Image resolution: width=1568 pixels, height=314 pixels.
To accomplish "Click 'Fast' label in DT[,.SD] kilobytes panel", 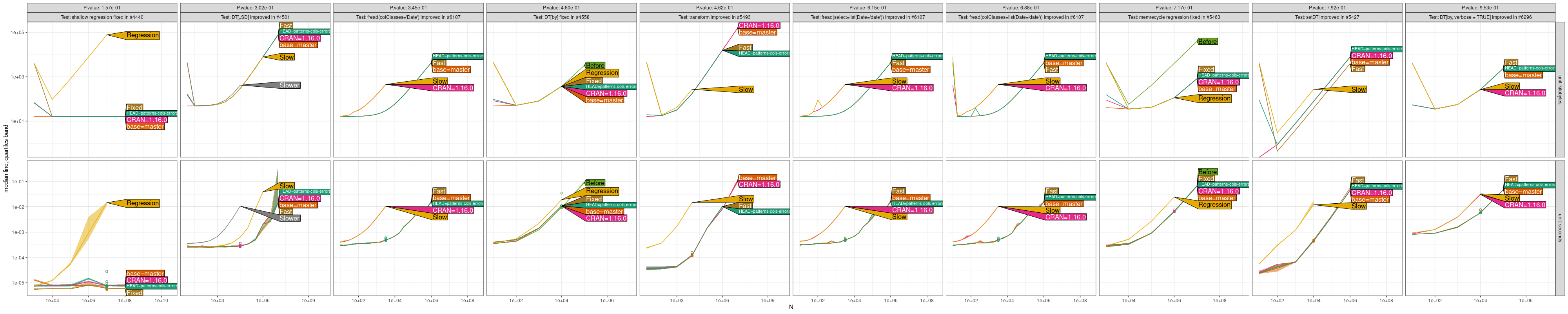I will click(x=286, y=26).
